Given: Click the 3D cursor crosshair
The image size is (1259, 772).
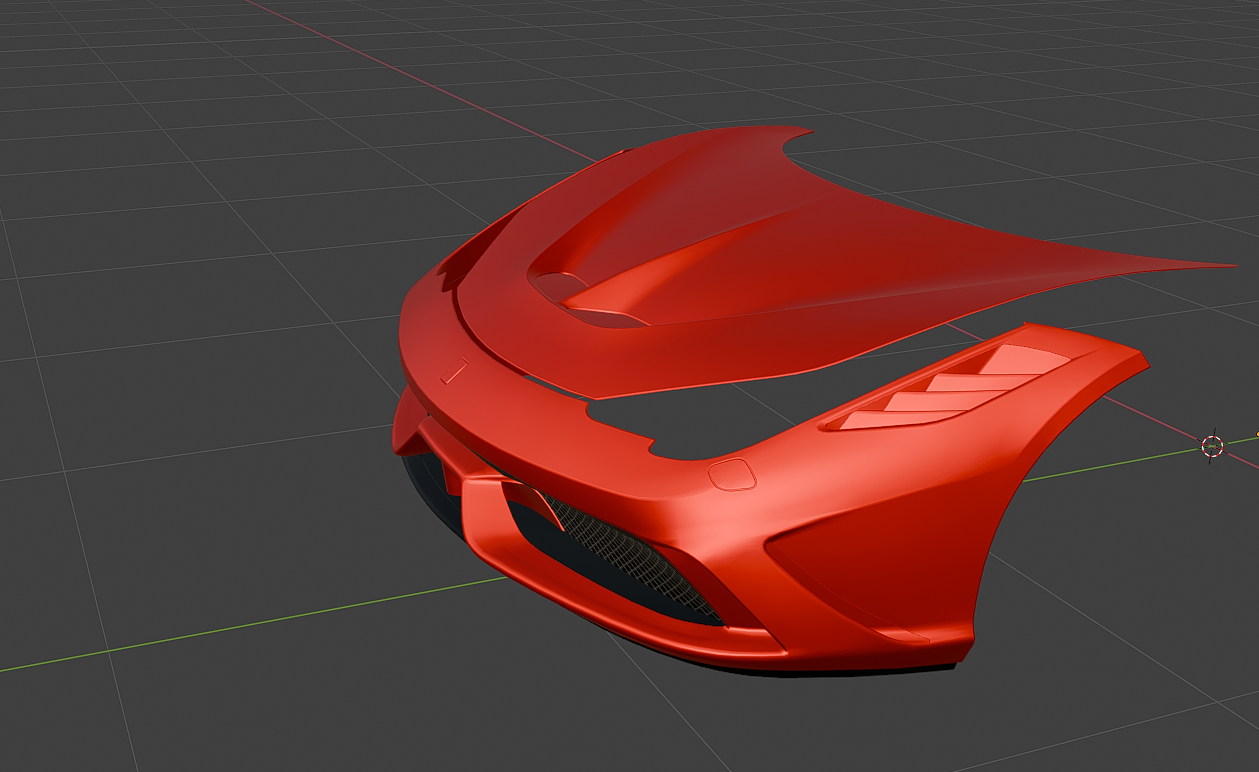Looking at the screenshot, I should tap(1212, 446).
